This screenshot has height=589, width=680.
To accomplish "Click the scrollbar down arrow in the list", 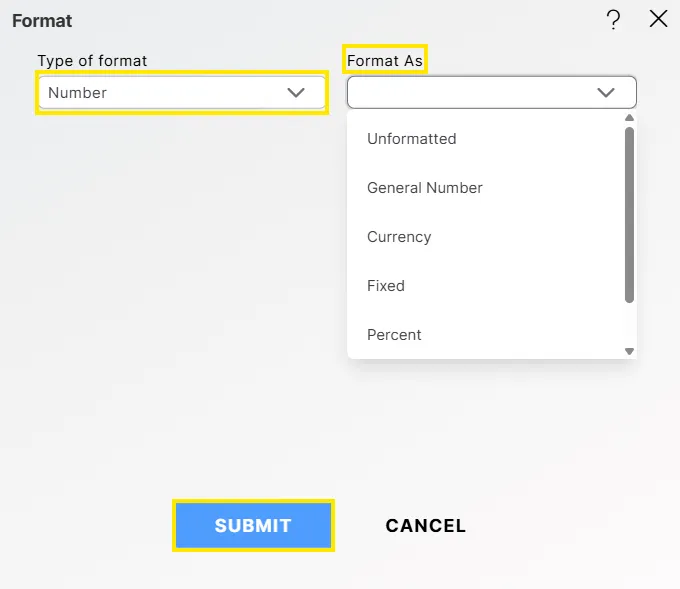I will point(629,351).
